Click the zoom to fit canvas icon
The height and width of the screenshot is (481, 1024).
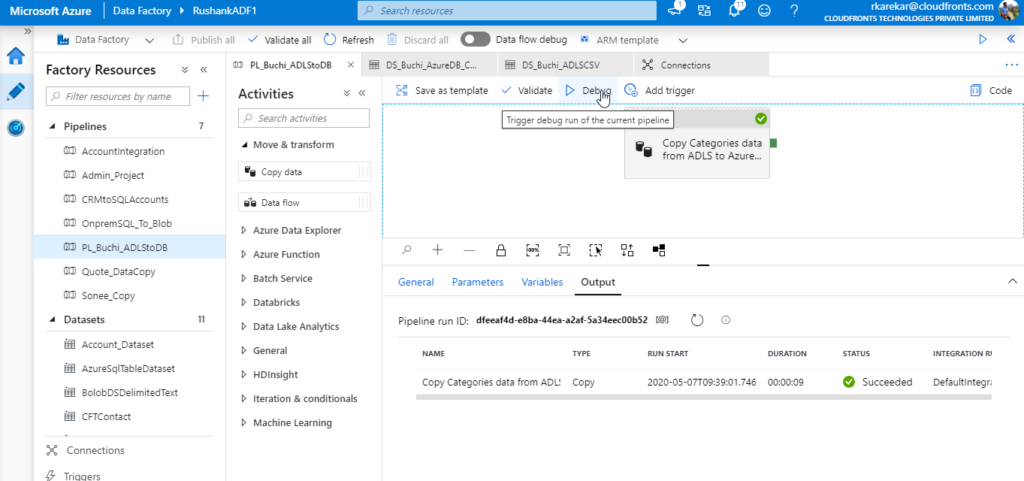pyautogui.click(x=564, y=249)
